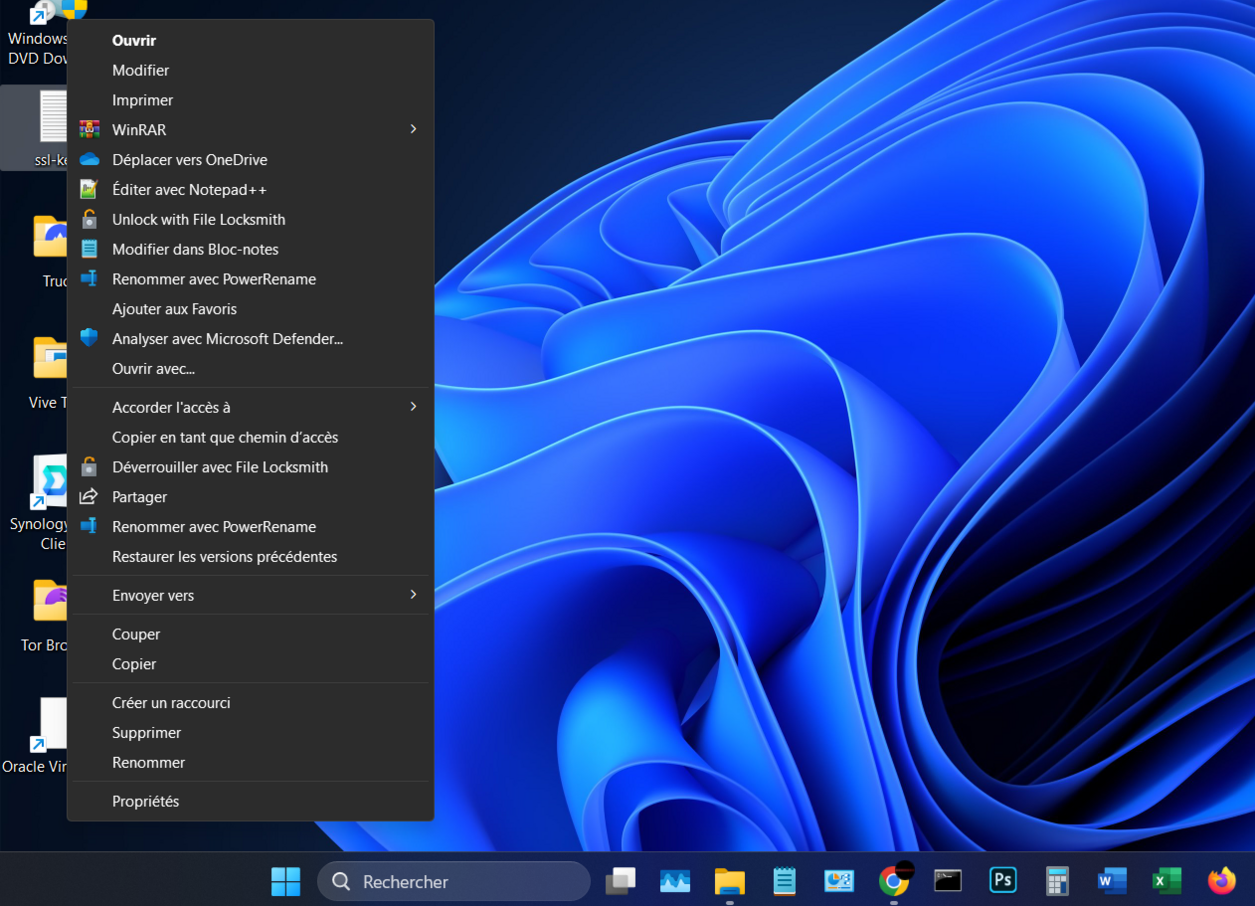
Task: Open Firefox from the taskbar
Action: click(x=1221, y=880)
